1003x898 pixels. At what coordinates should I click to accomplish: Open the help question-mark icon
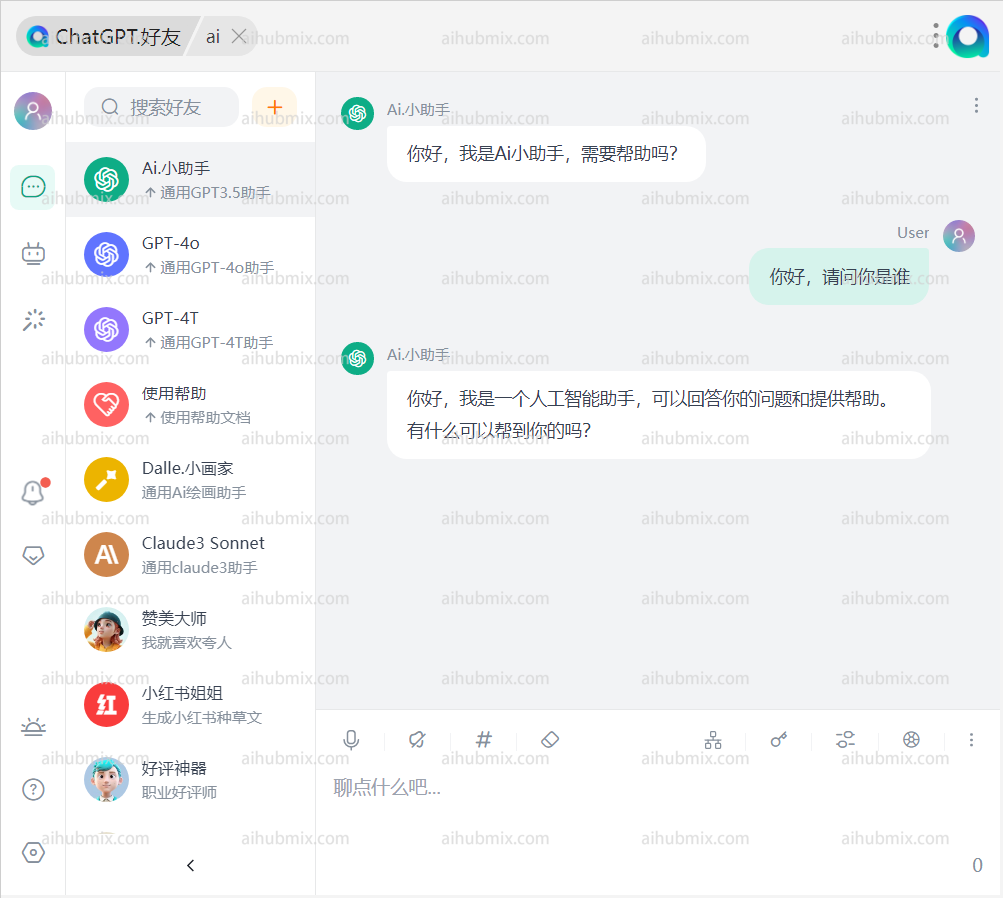pos(33,789)
